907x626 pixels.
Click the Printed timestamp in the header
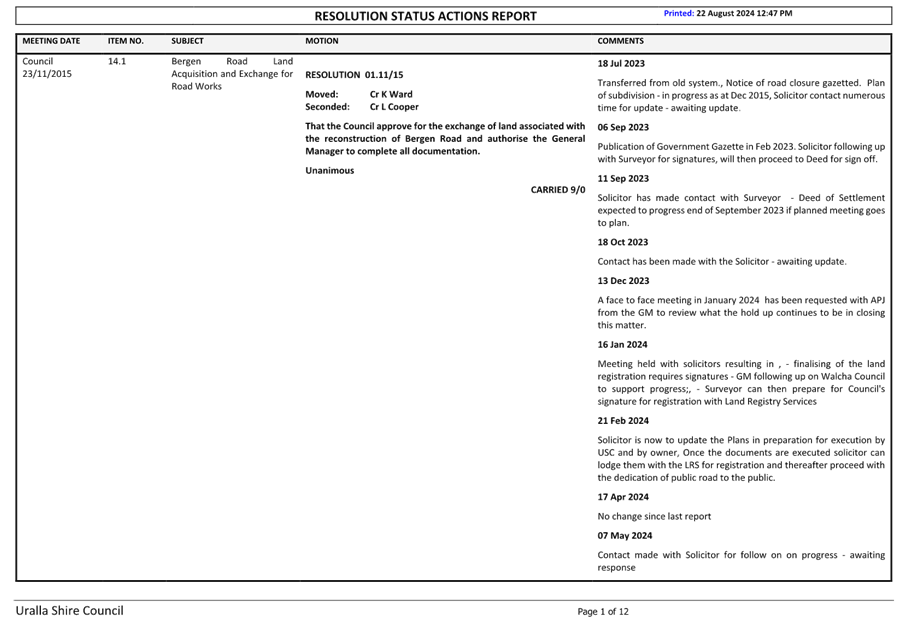[x=728, y=14]
